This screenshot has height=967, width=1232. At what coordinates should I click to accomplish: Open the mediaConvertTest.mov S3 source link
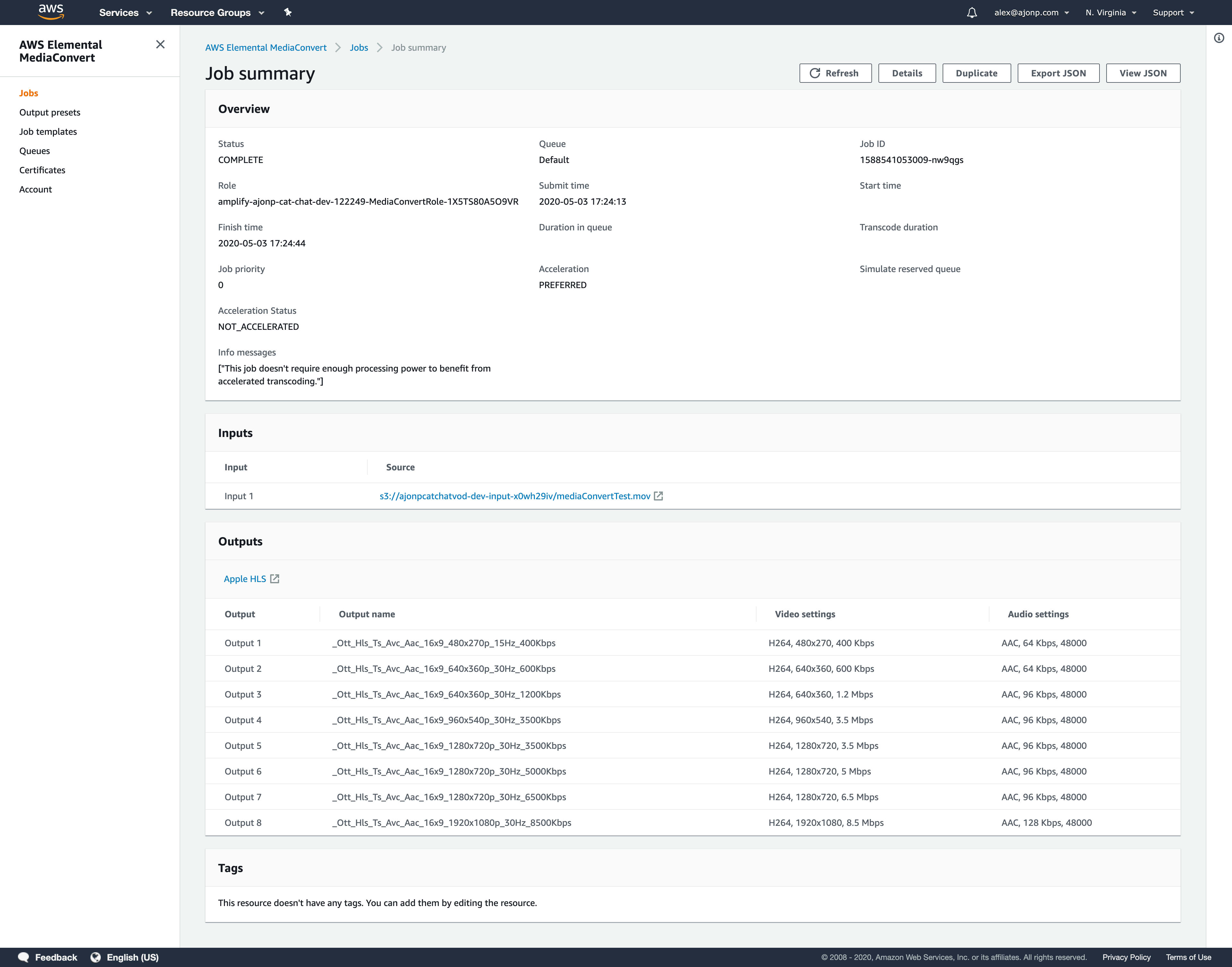click(515, 496)
